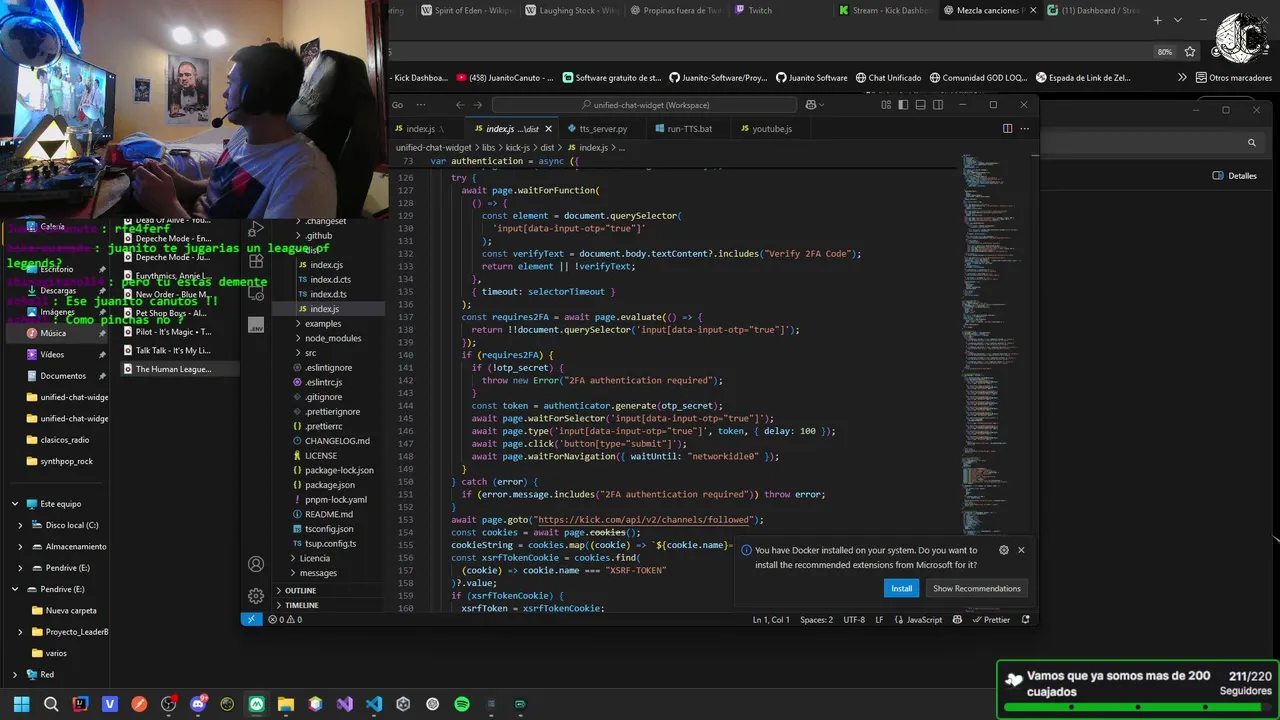Go forward in VS Code navigation
Viewport: 1280px width, 720px height.
click(478, 105)
